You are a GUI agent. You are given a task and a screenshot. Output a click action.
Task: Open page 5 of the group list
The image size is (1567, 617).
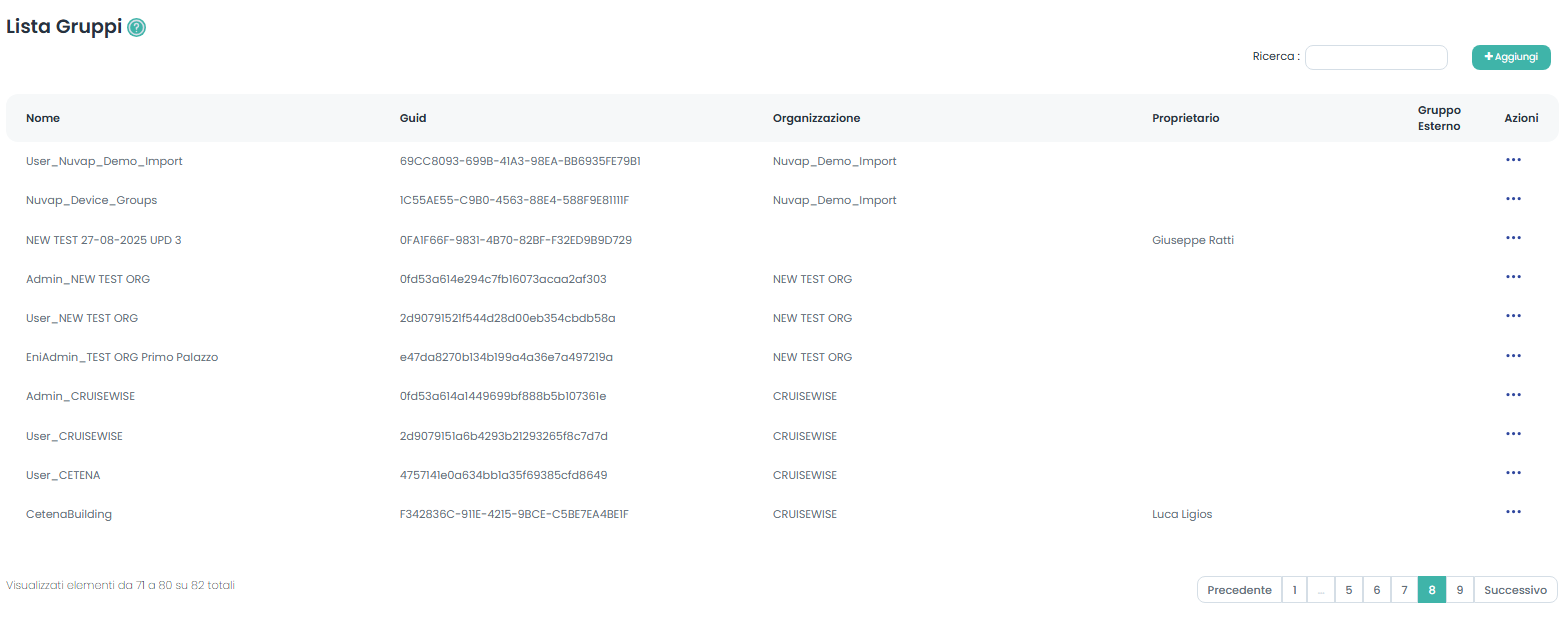[x=1349, y=589]
